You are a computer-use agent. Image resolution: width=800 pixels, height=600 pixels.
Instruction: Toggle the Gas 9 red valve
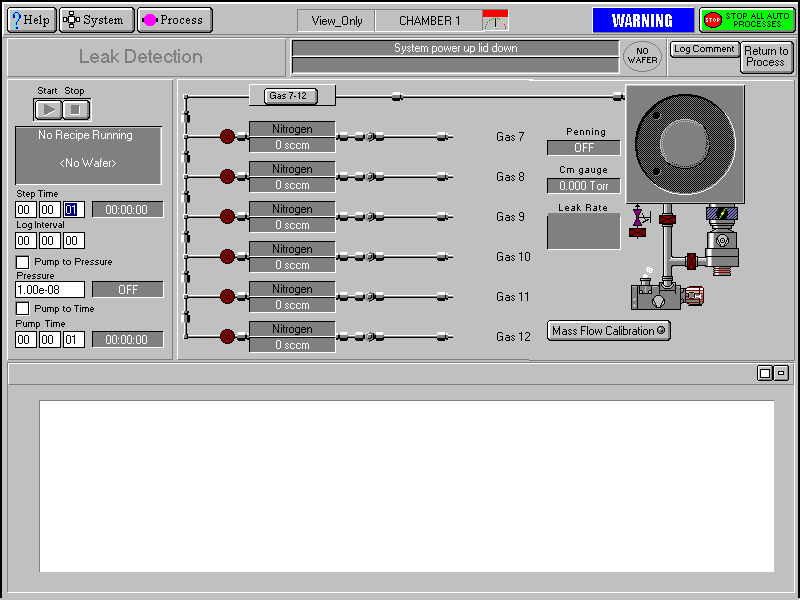point(227,217)
